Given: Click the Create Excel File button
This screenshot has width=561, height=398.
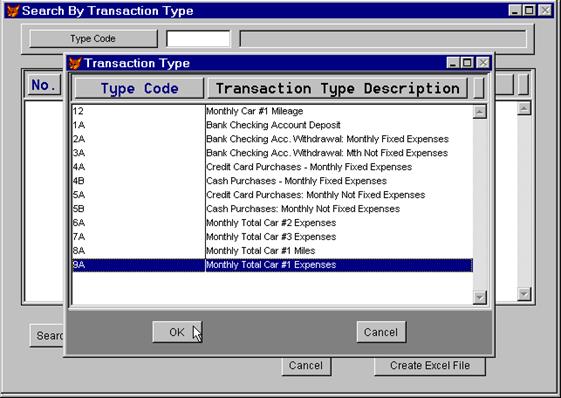Looking at the screenshot, I should pyautogui.click(x=430, y=365).
